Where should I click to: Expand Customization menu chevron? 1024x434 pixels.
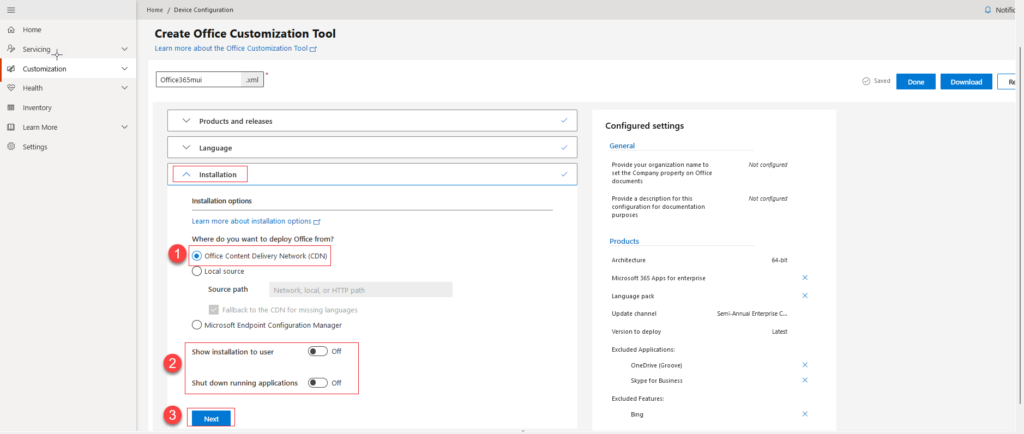[x=125, y=69]
